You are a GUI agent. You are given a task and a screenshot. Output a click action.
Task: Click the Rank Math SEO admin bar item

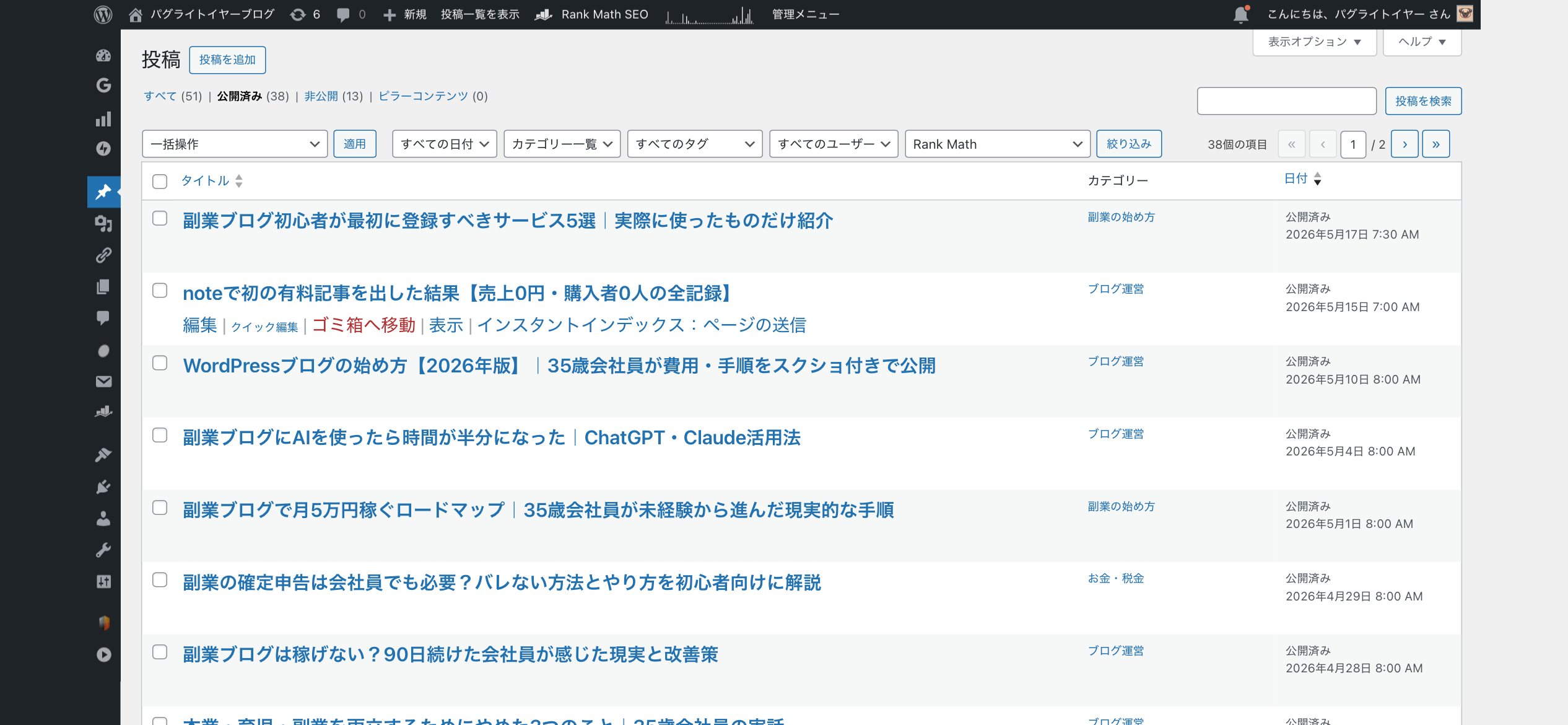(x=591, y=14)
